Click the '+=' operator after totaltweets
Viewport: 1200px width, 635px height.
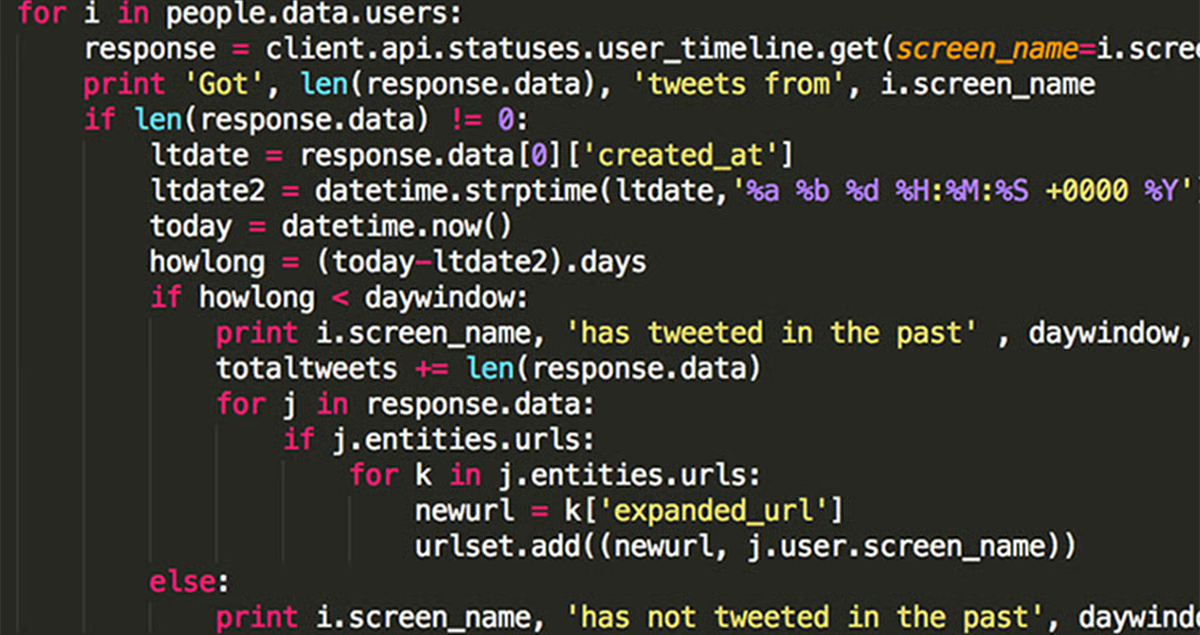431,369
